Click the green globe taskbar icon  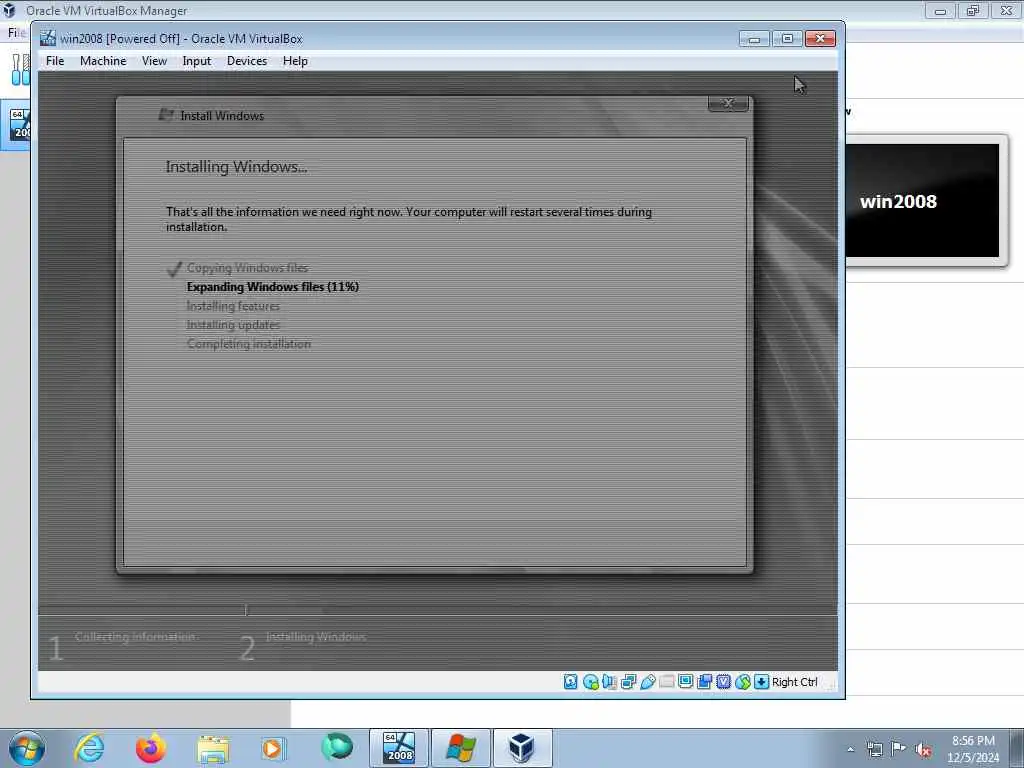pyautogui.click(x=337, y=746)
